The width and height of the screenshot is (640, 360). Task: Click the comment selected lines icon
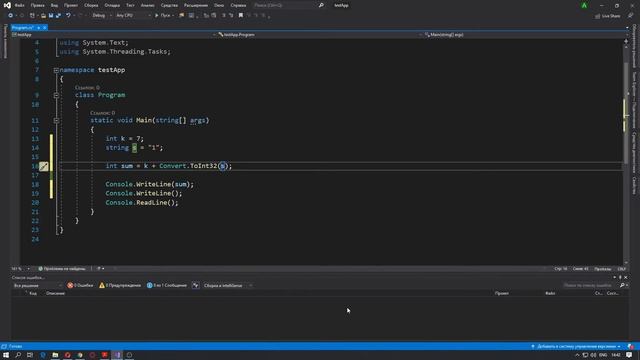(224, 16)
